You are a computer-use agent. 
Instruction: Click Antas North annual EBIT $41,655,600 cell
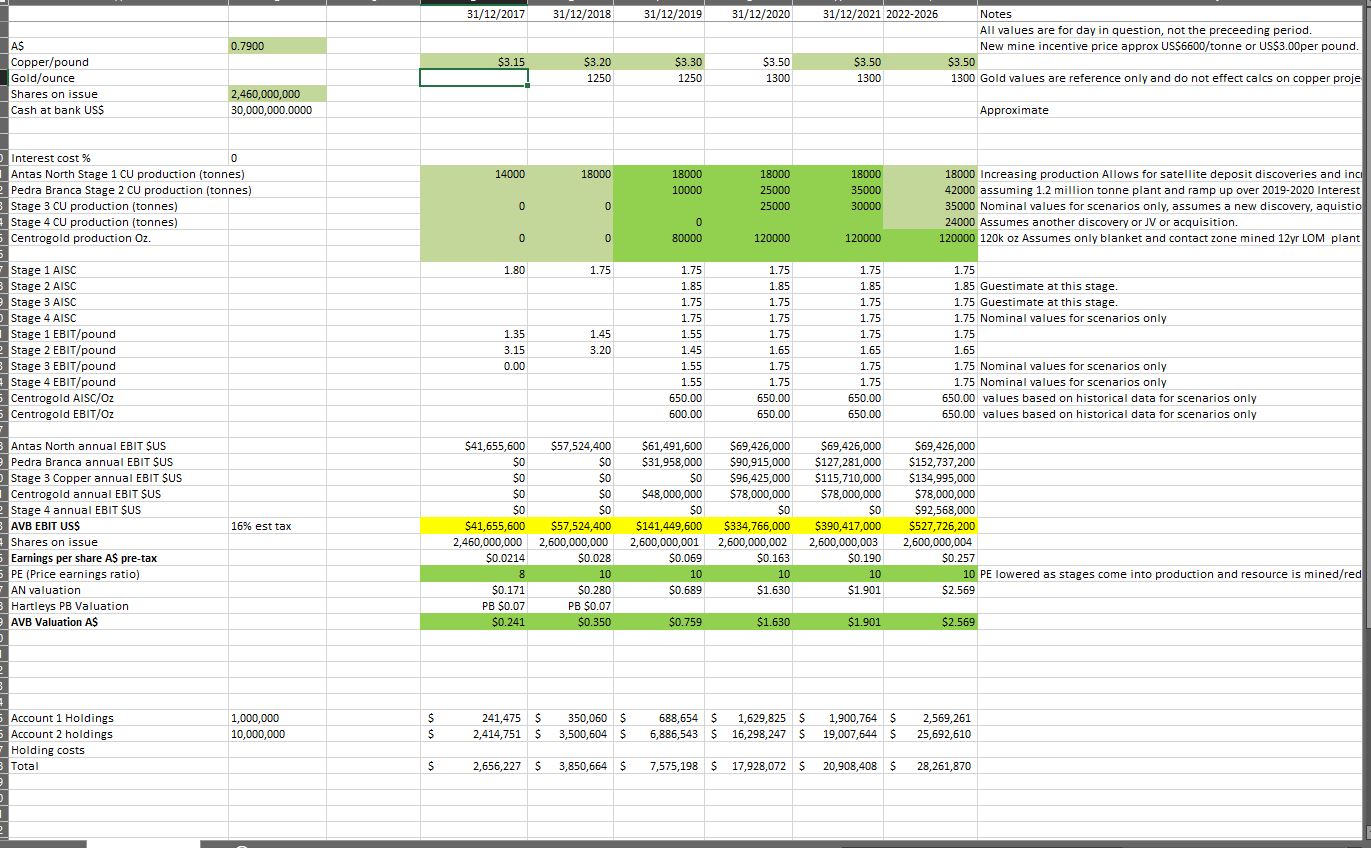(x=474, y=446)
